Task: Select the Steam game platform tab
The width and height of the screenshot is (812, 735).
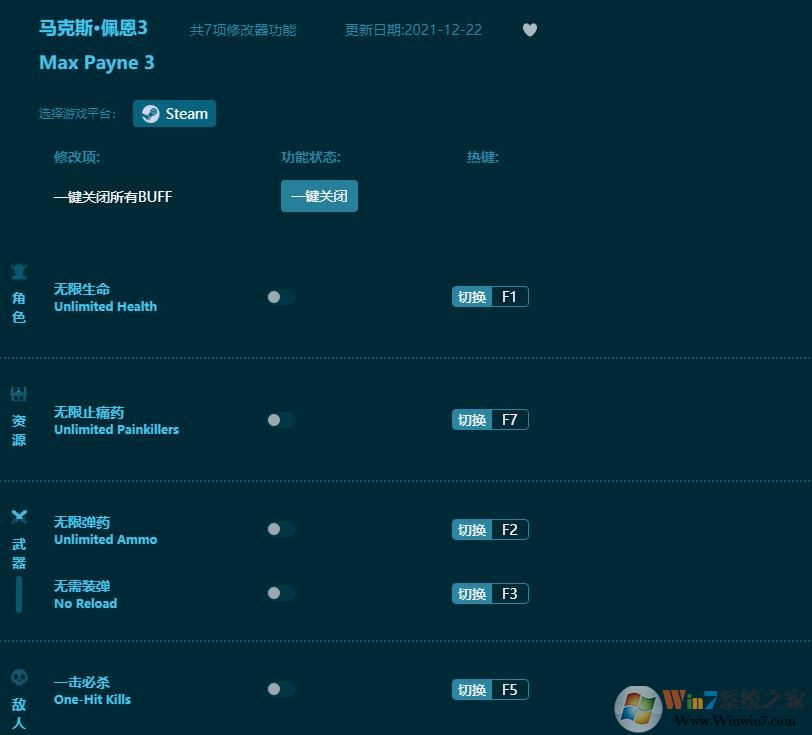Action: 174,113
